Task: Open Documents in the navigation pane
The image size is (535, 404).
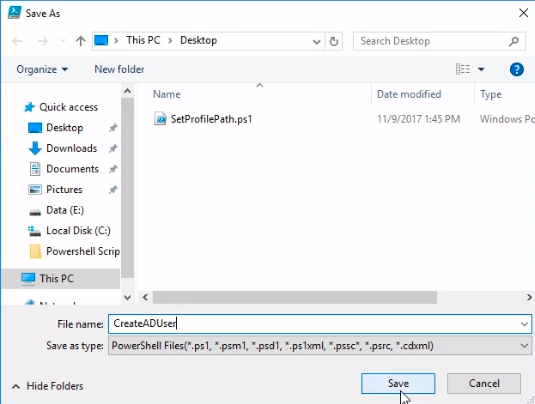Action: [72, 169]
